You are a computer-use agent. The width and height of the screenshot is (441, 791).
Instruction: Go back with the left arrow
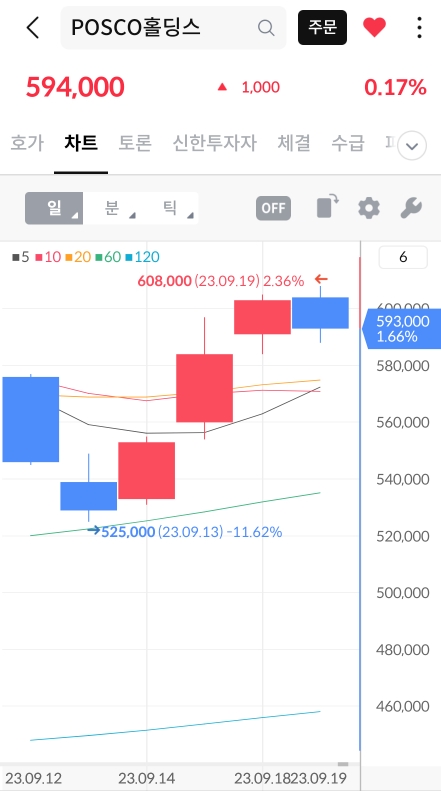pyautogui.click(x=33, y=28)
